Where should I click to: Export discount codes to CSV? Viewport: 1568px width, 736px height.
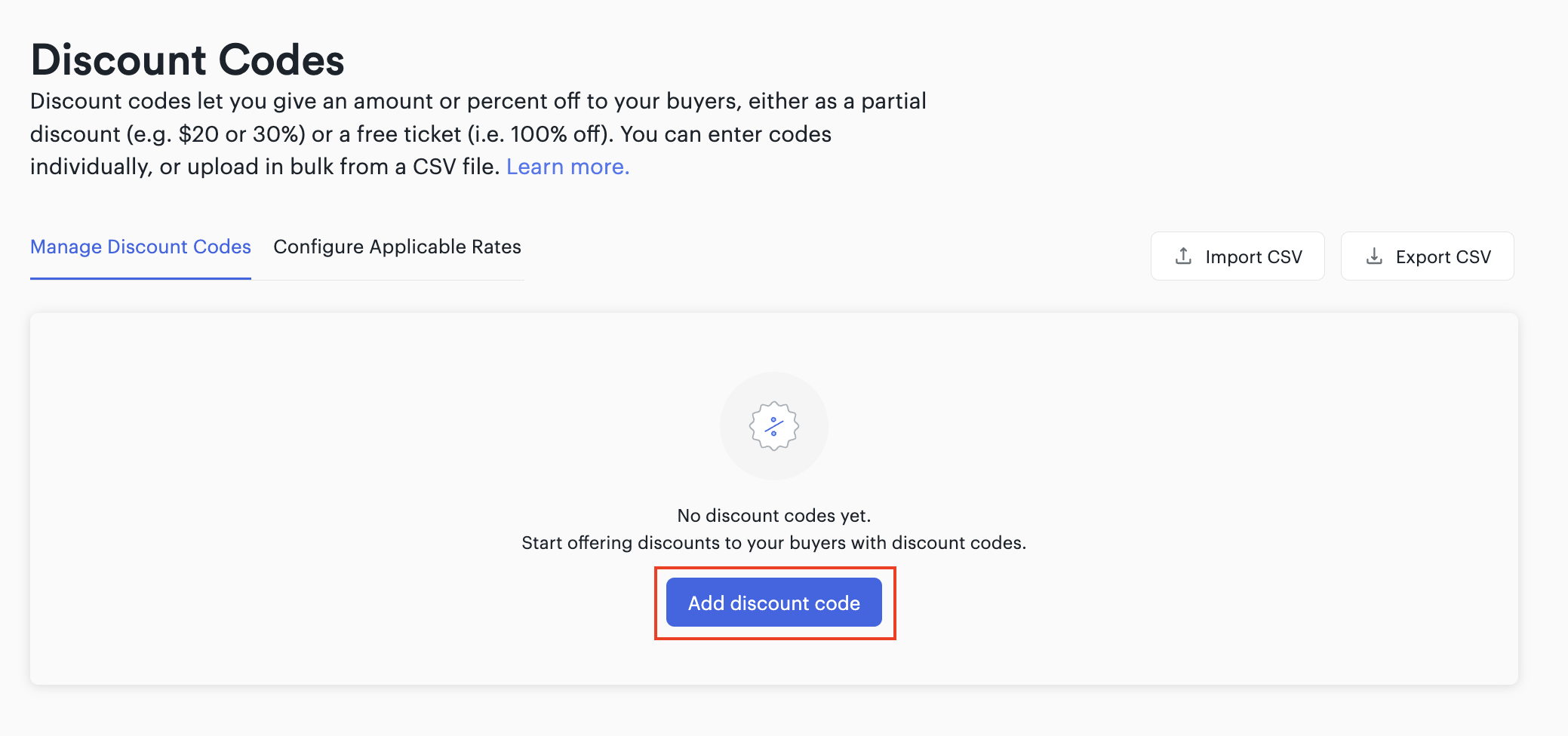coord(1428,256)
